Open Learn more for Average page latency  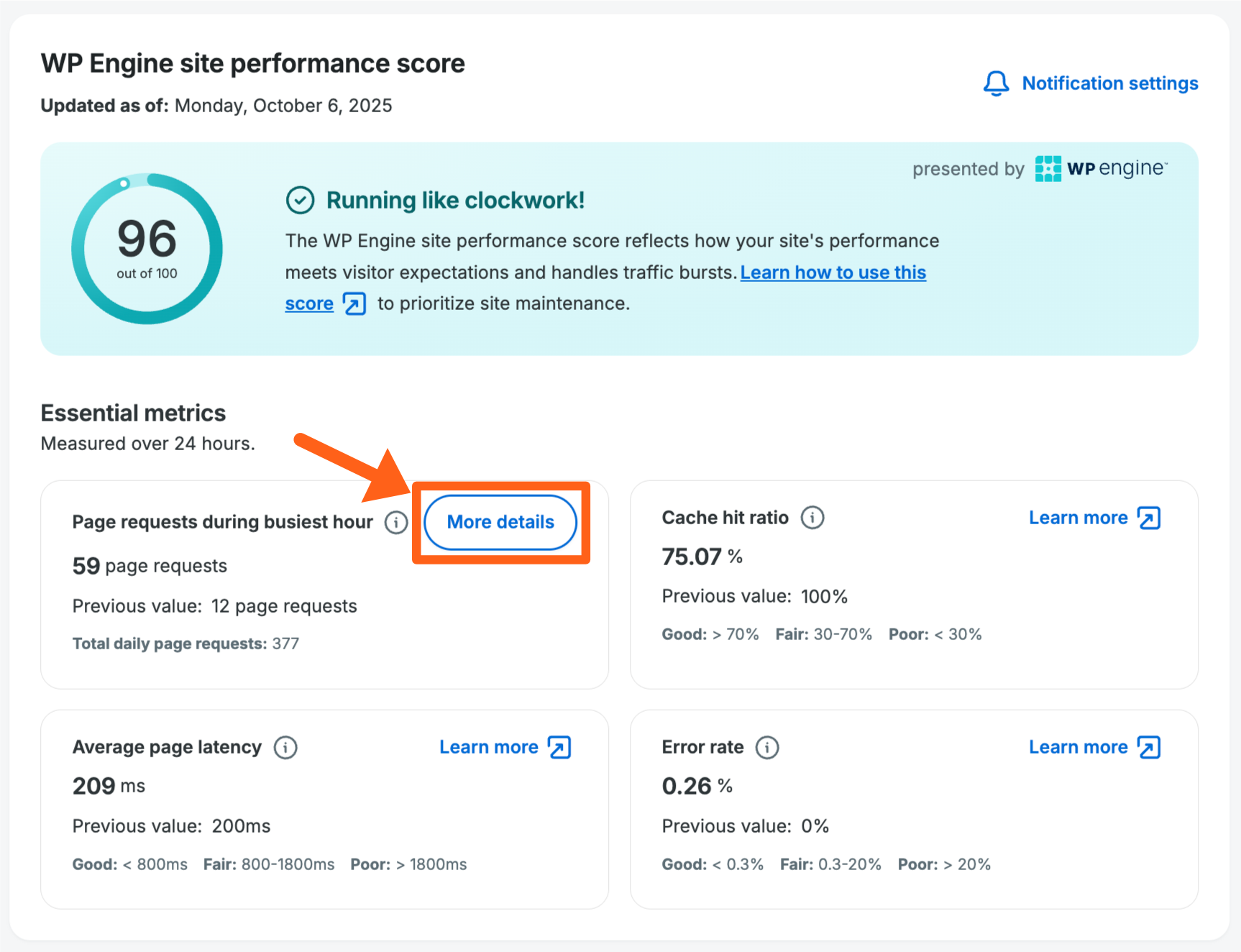tap(488, 748)
